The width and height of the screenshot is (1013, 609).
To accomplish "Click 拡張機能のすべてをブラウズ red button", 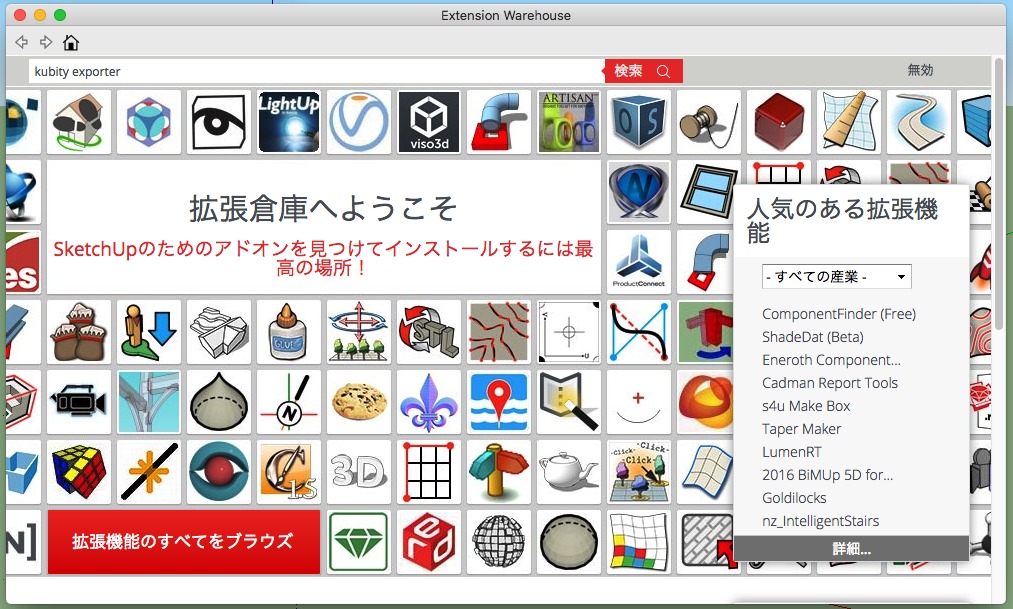I will click(183, 542).
